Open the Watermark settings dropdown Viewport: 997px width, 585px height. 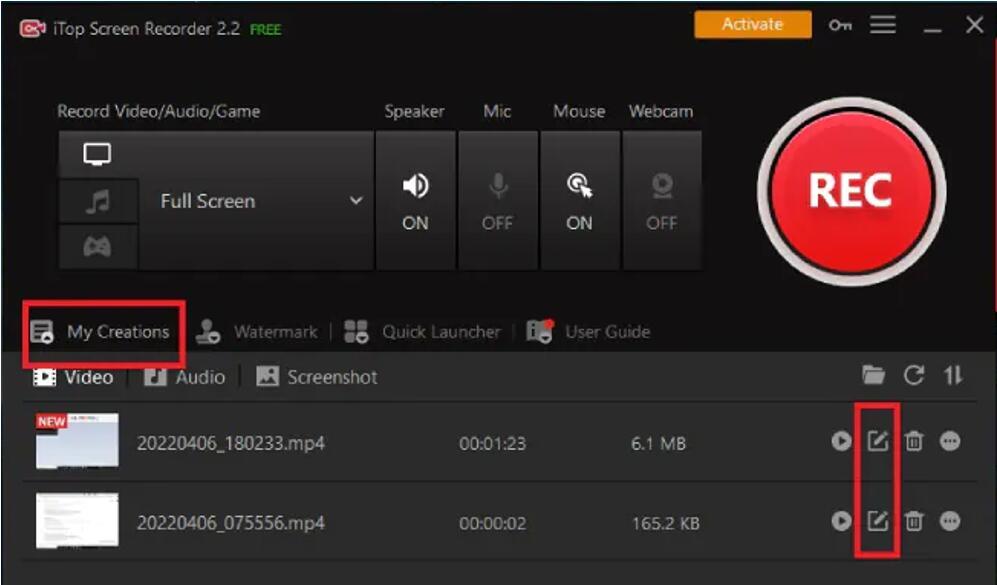coord(256,332)
